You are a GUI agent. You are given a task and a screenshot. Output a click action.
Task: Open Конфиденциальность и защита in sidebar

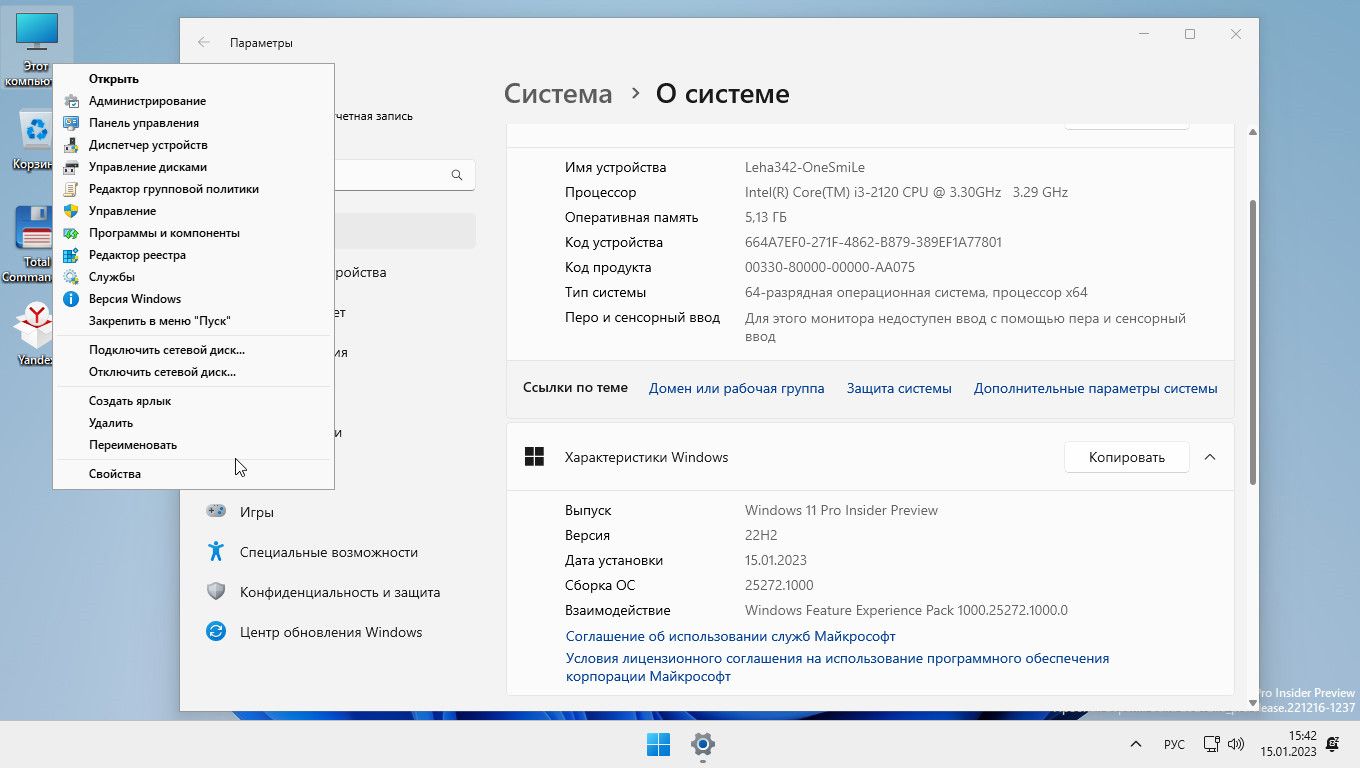[338, 591]
